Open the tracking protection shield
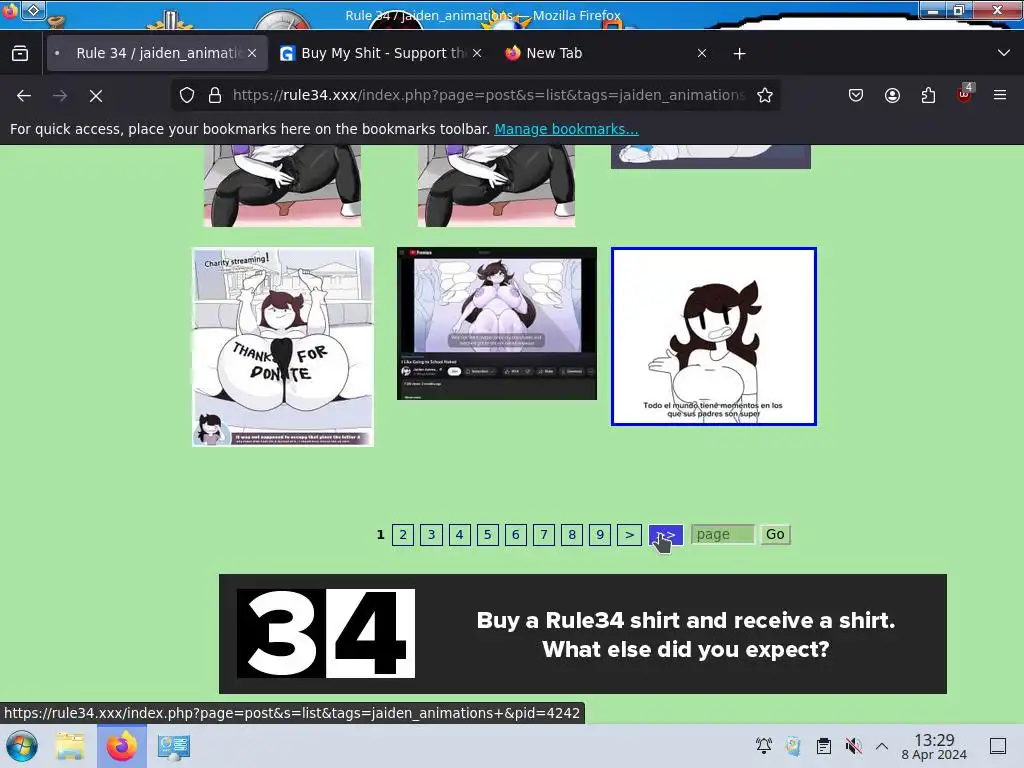This screenshot has height=768, width=1024. [187, 95]
